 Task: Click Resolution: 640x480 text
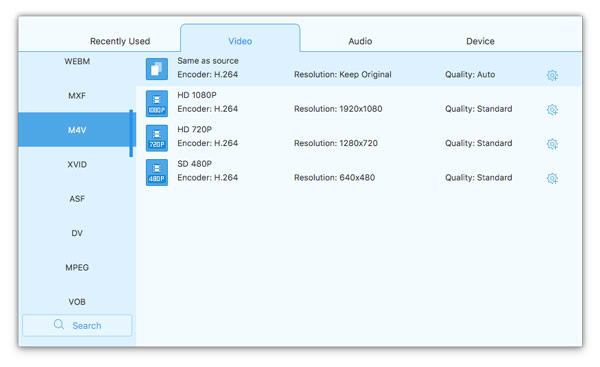tap(334, 178)
